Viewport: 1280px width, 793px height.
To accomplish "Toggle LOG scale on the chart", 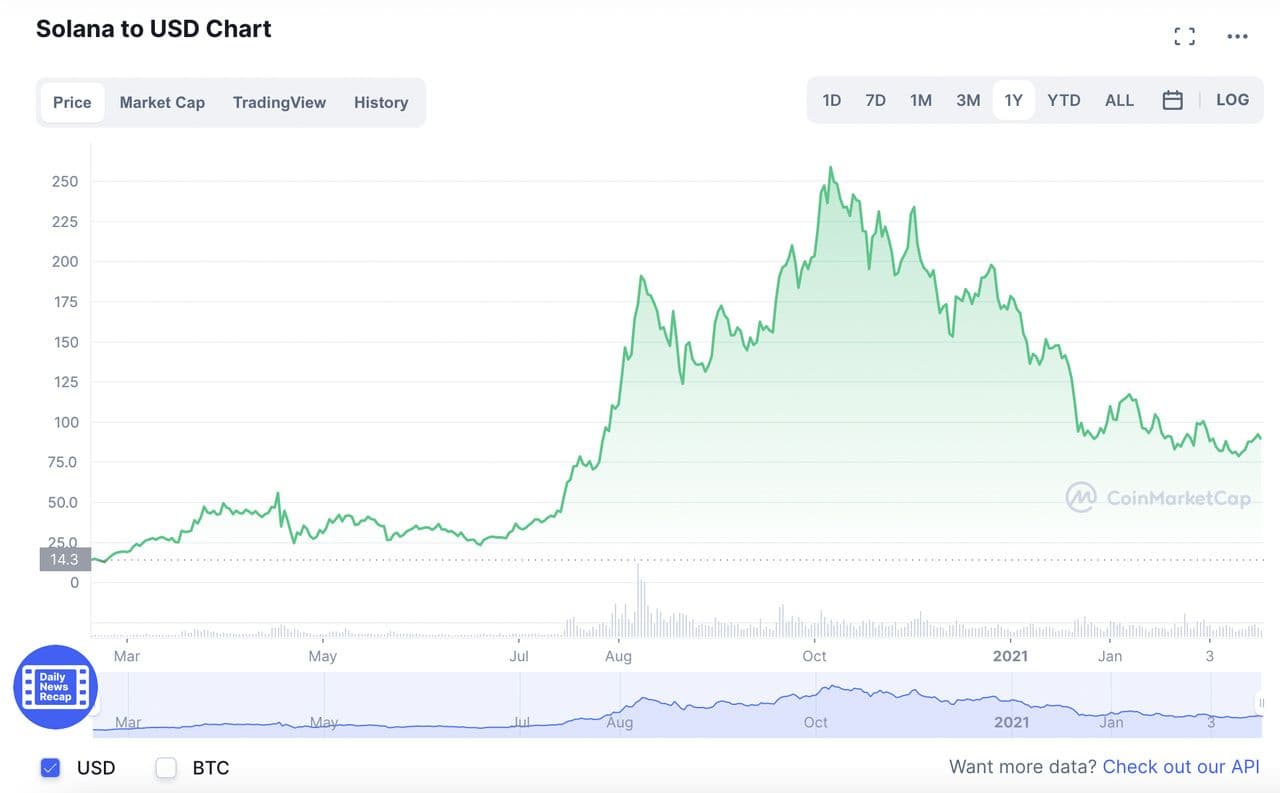I will coord(1232,100).
